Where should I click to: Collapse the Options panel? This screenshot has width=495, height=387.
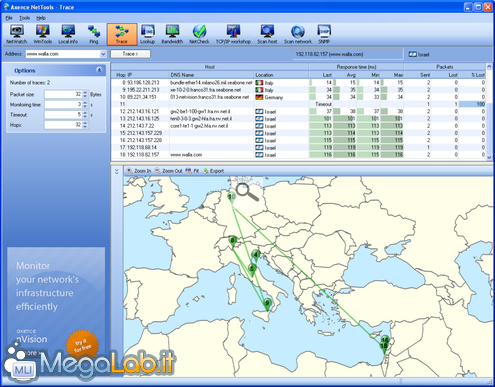pos(99,70)
